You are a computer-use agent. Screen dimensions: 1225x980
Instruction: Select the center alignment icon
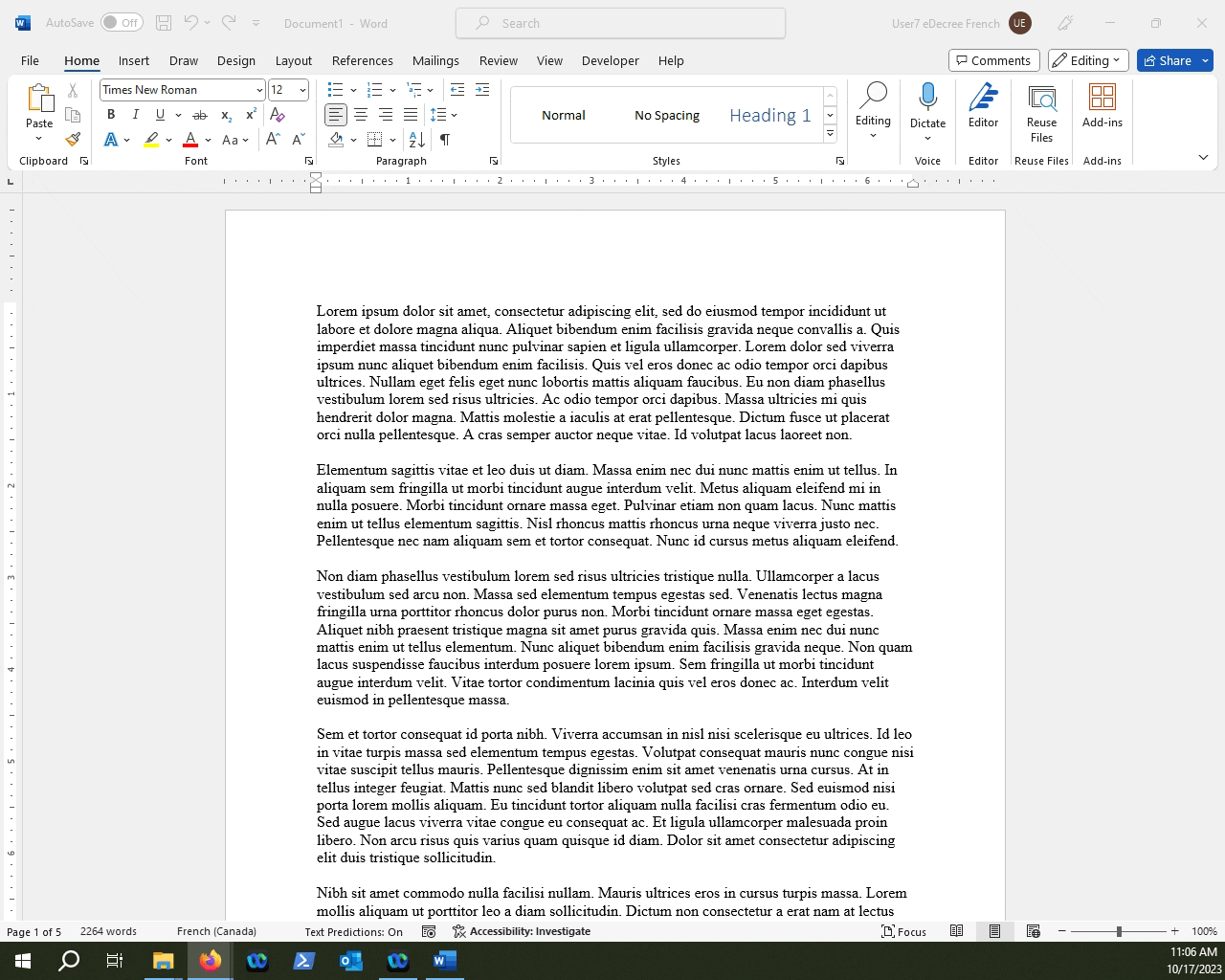point(361,115)
